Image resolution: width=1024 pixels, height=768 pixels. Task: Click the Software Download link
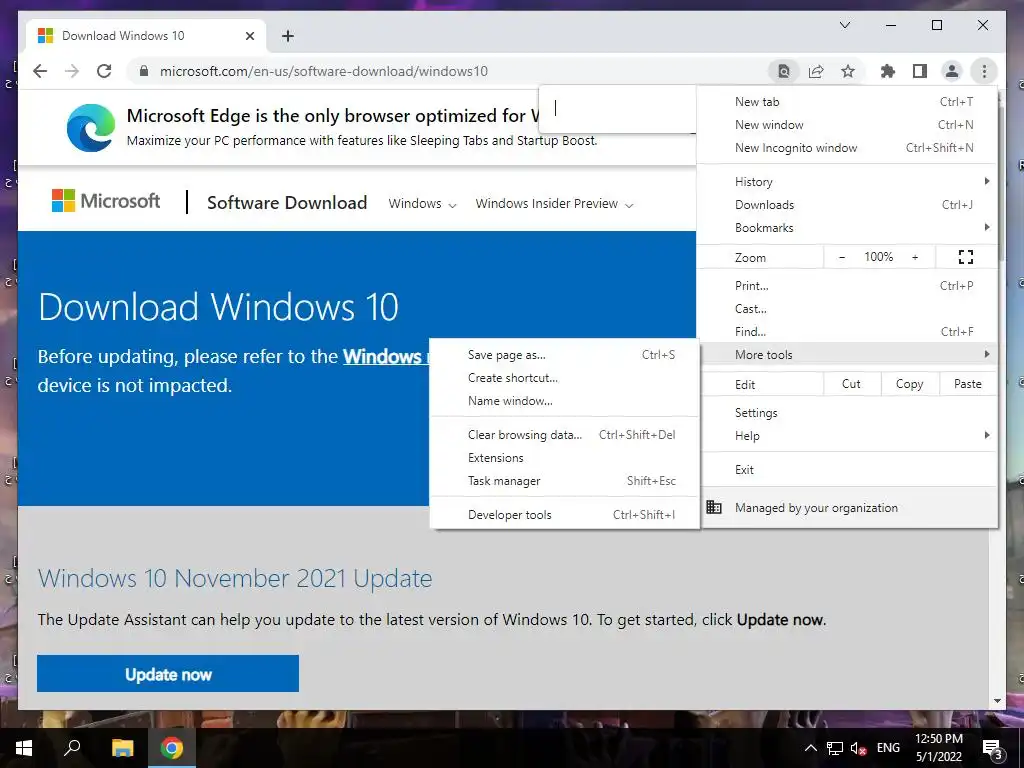[287, 202]
